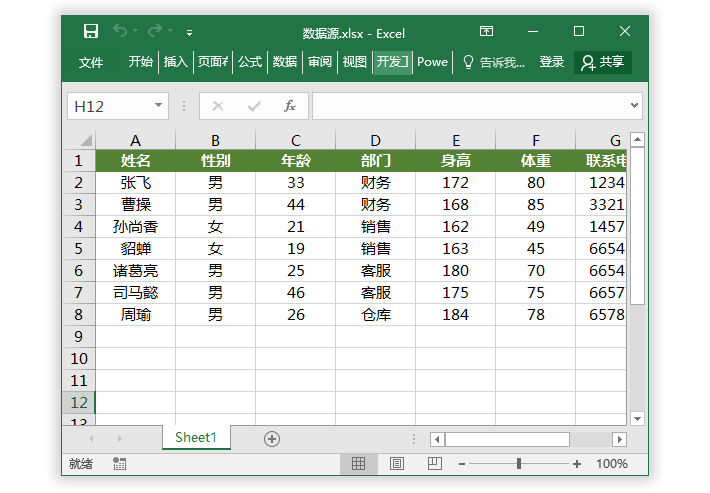Click the previous sheet navigation arrow
Viewport: 710px width, 493px height.
click(x=91, y=438)
